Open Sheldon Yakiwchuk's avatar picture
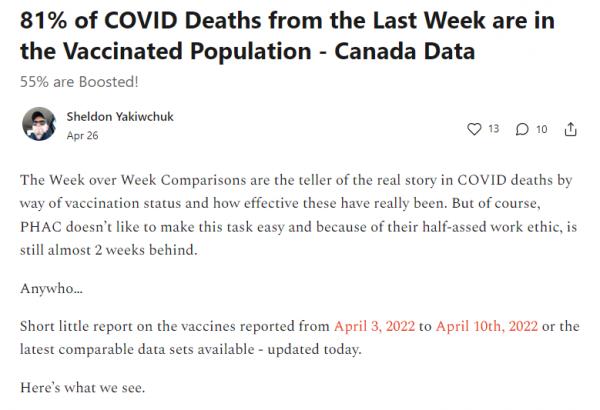Image resolution: width=600 pixels, height=410 pixels. click(x=39, y=124)
